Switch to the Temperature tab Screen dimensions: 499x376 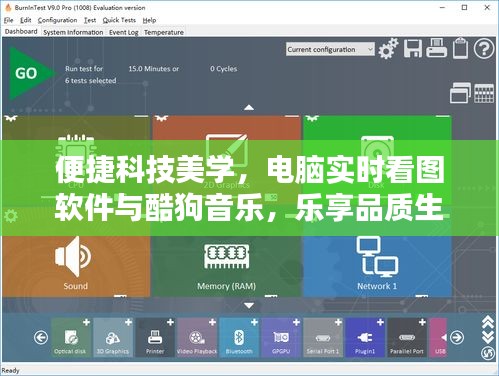pos(164,32)
